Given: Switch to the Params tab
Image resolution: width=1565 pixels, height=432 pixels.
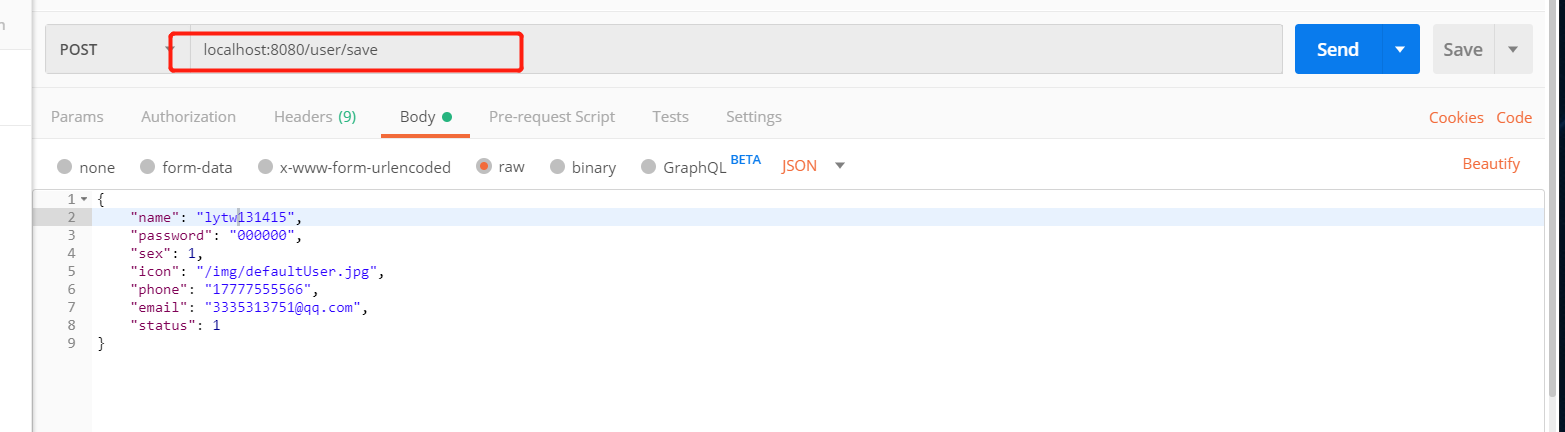Looking at the screenshot, I should click(77, 117).
